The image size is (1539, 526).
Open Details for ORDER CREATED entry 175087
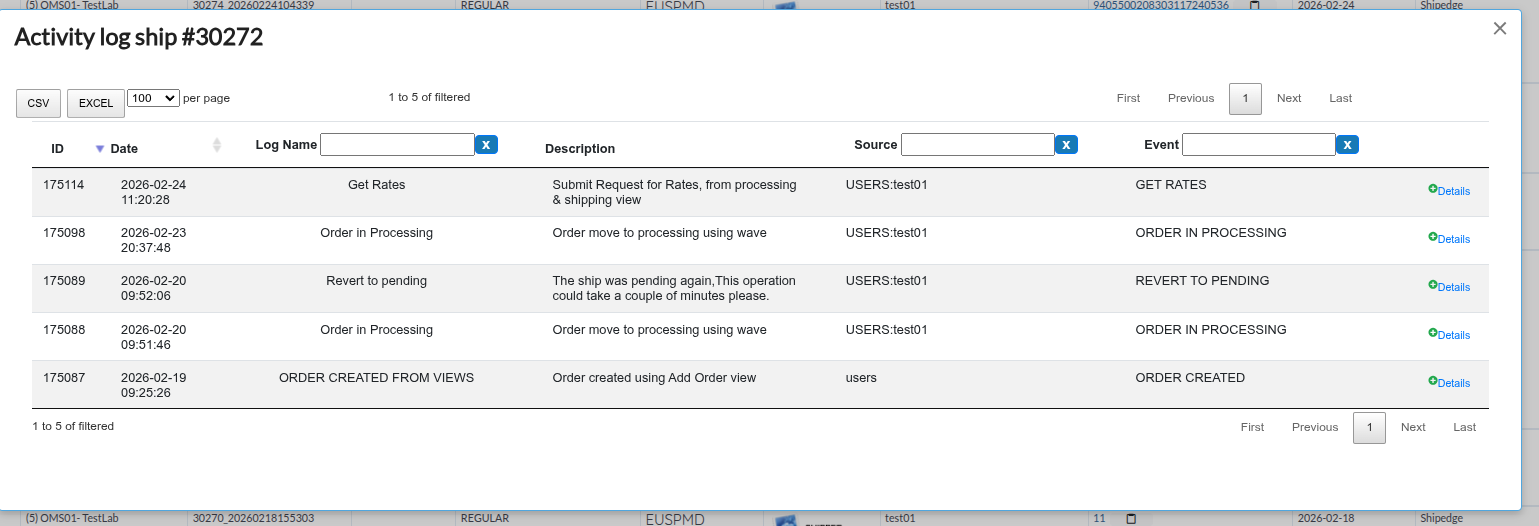1449,382
